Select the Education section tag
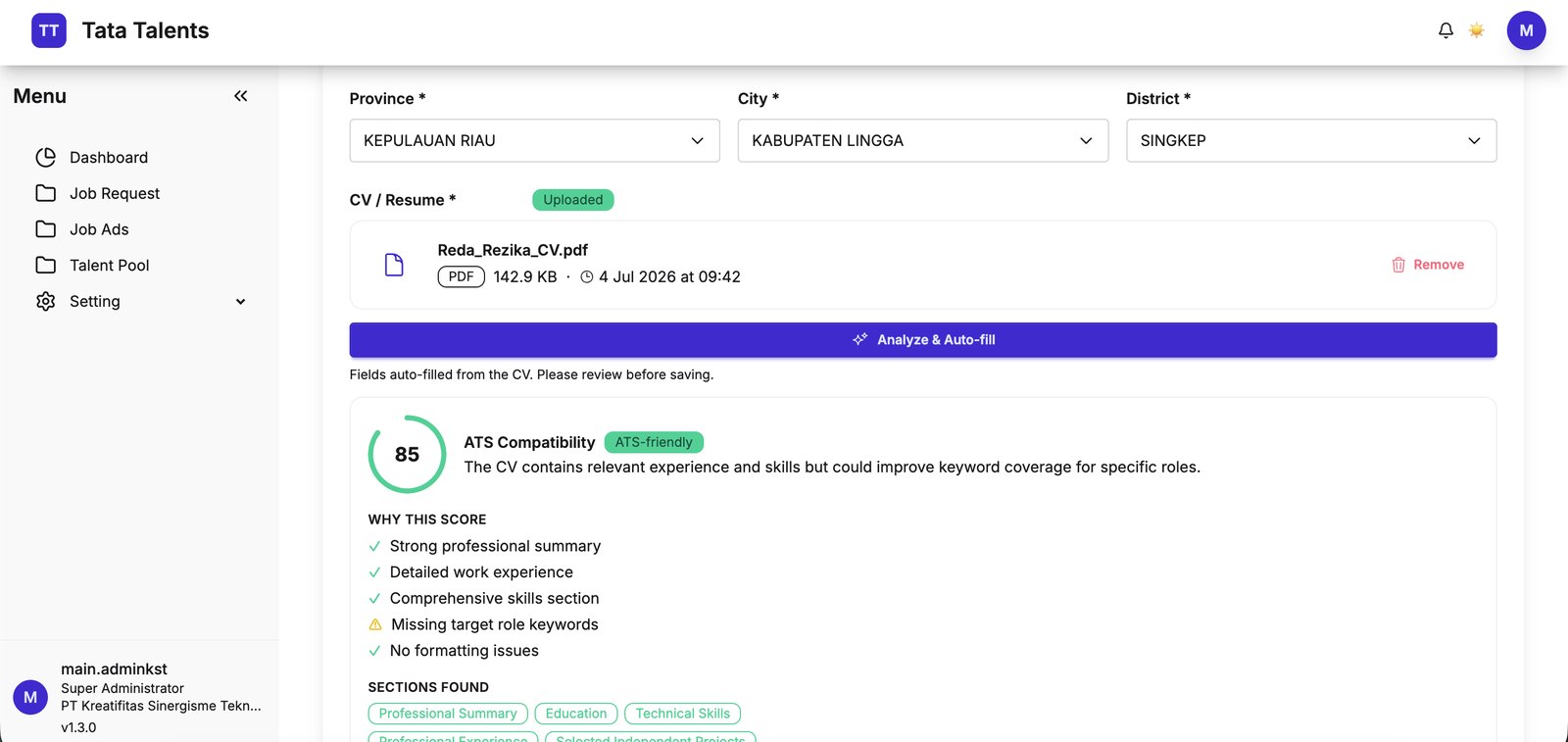The image size is (1568, 742). pos(576,714)
